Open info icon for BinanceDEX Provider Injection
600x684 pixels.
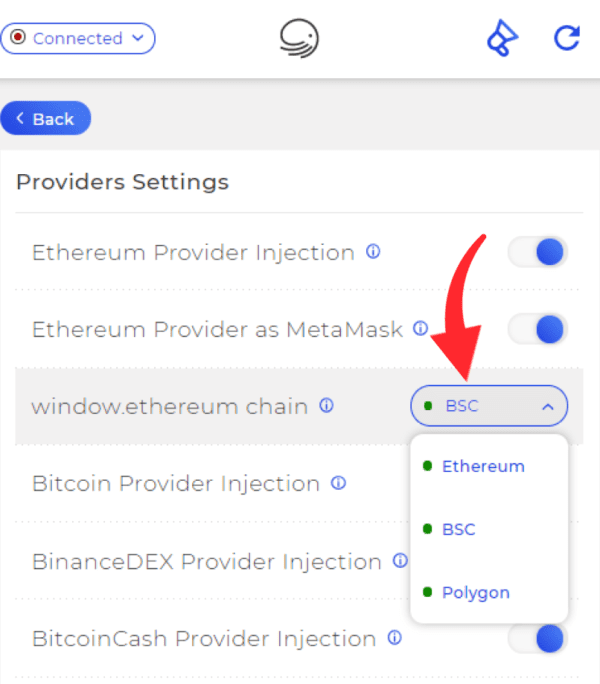(x=400, y=560)
